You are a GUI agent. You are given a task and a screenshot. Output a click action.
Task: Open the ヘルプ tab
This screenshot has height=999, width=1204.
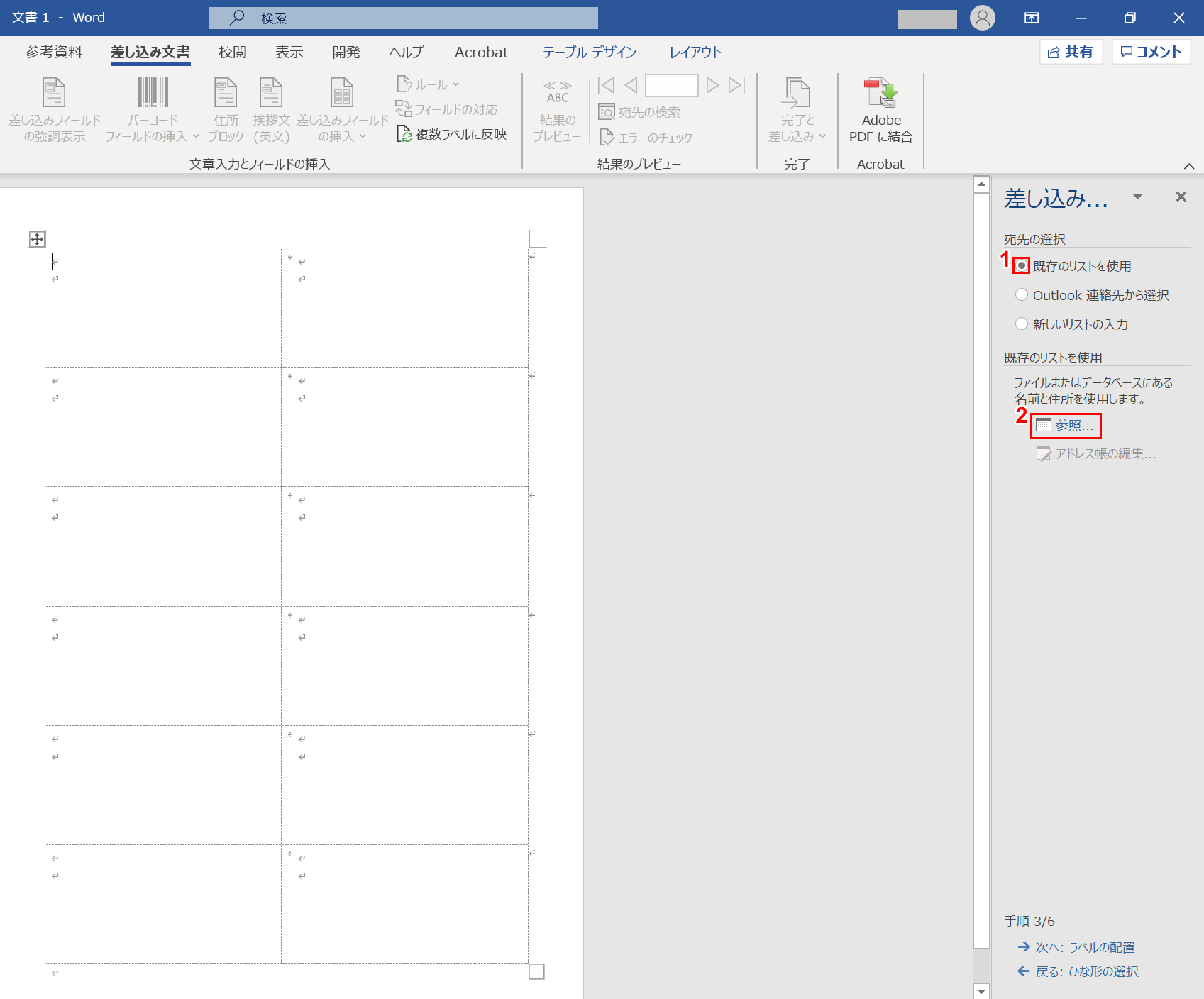tap(406, 53)
